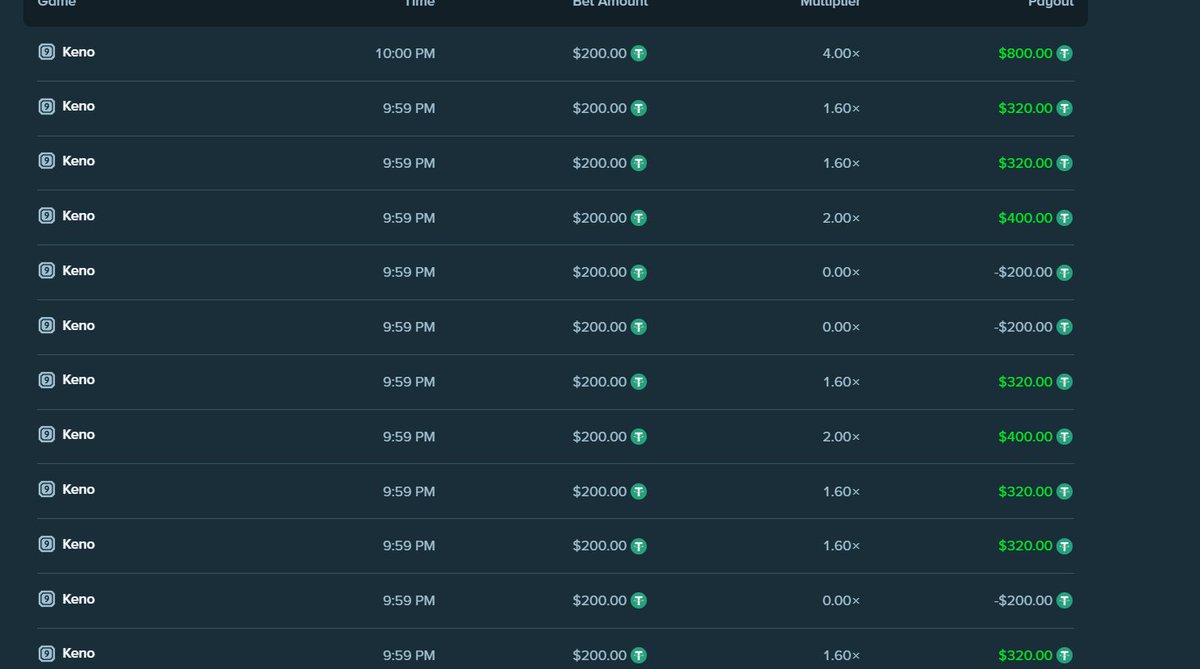Select the 10:00 PM time cell
Image resolution: width=1200 pixels, height=669 pixels.
(405, 53)
